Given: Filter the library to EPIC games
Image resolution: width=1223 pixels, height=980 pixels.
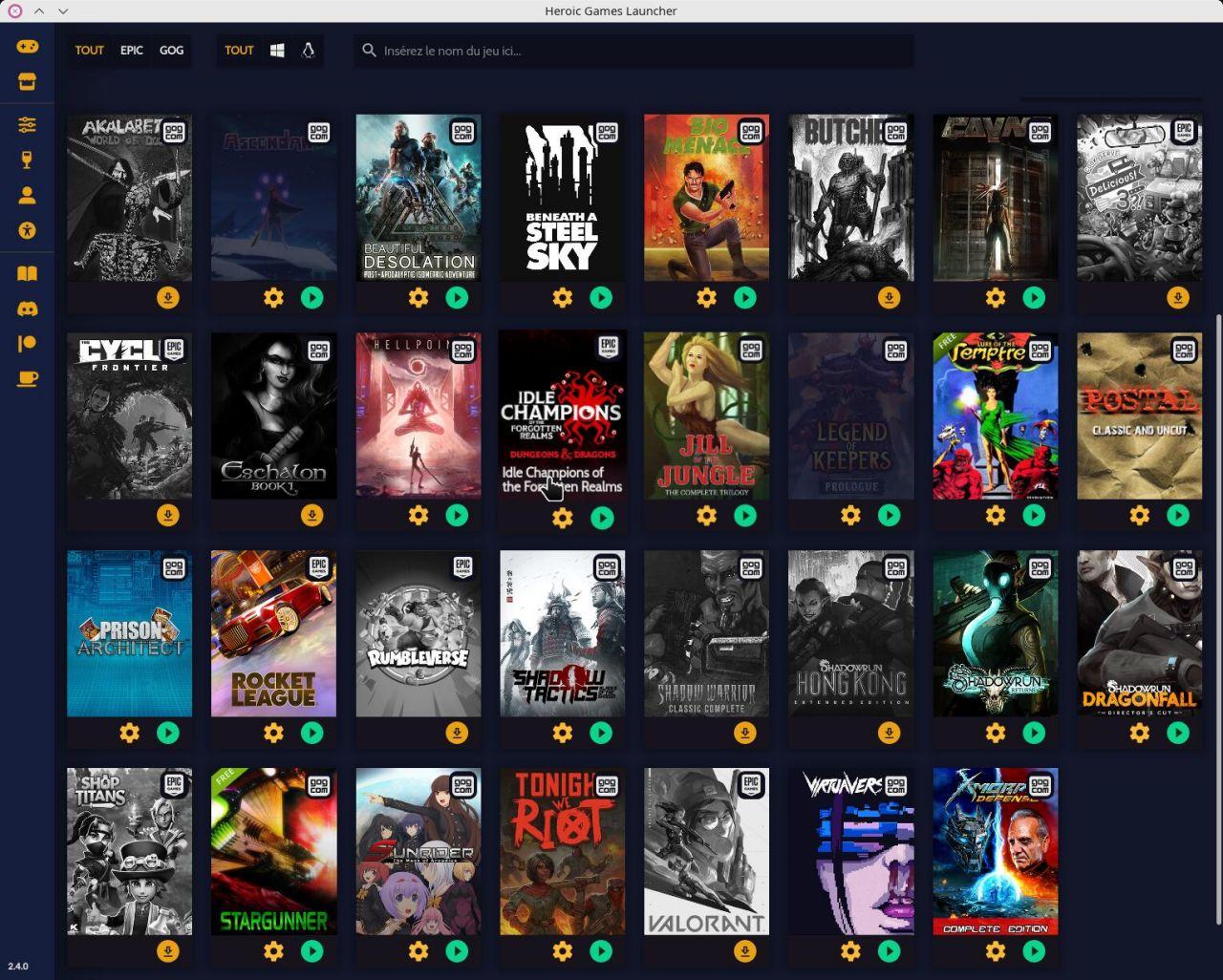Looking at the screenshot, I should click(132, 51).
